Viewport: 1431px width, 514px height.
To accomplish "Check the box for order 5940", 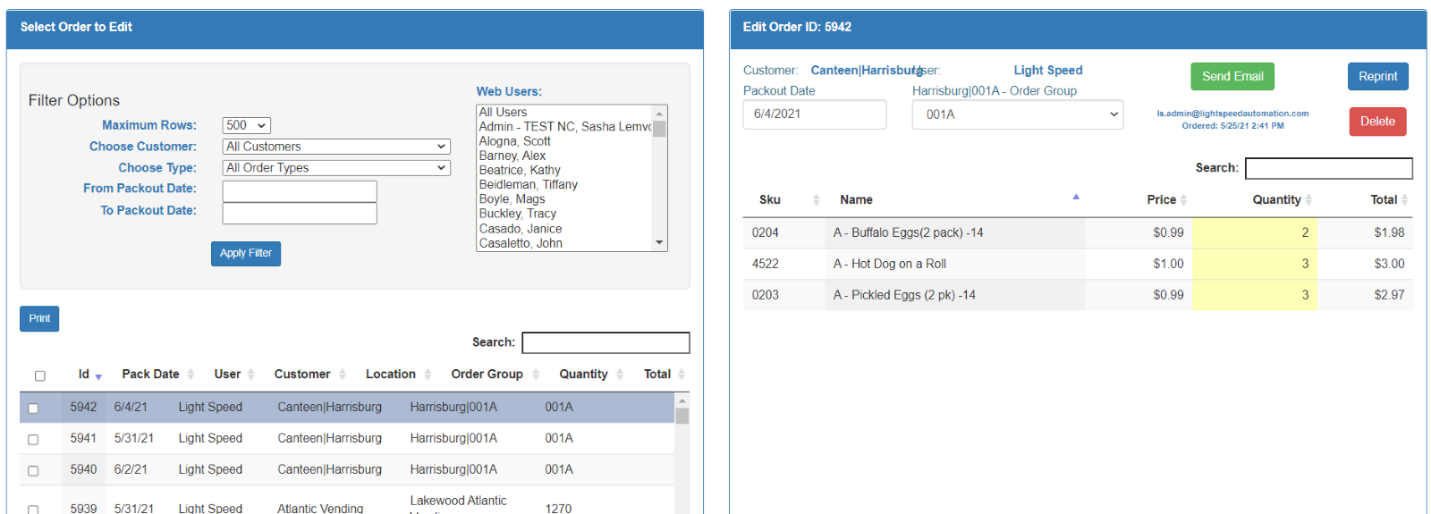I will click(33, 470).
